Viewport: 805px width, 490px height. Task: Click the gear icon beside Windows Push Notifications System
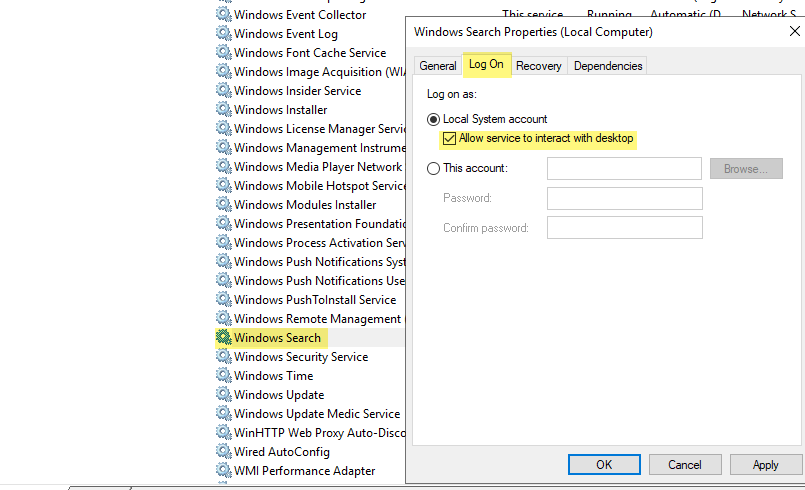(223, 261)
